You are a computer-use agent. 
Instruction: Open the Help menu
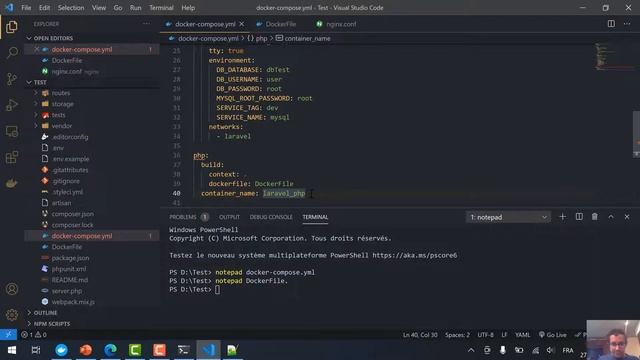pyautogui.click(x=188, y=8)
